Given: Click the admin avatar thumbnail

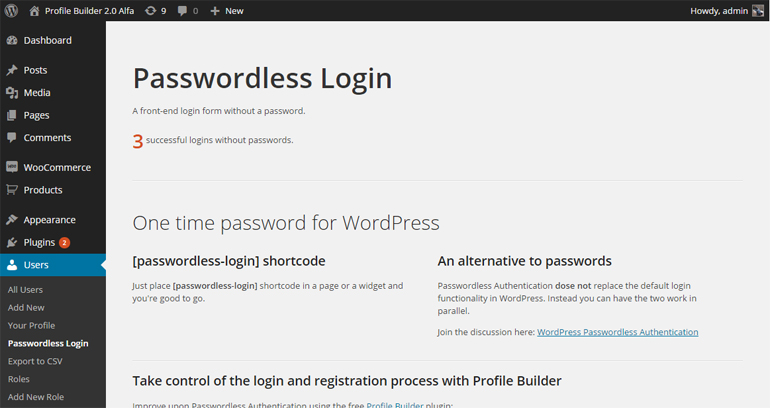Looking at the screenshot, I should (x=758, y=11).
